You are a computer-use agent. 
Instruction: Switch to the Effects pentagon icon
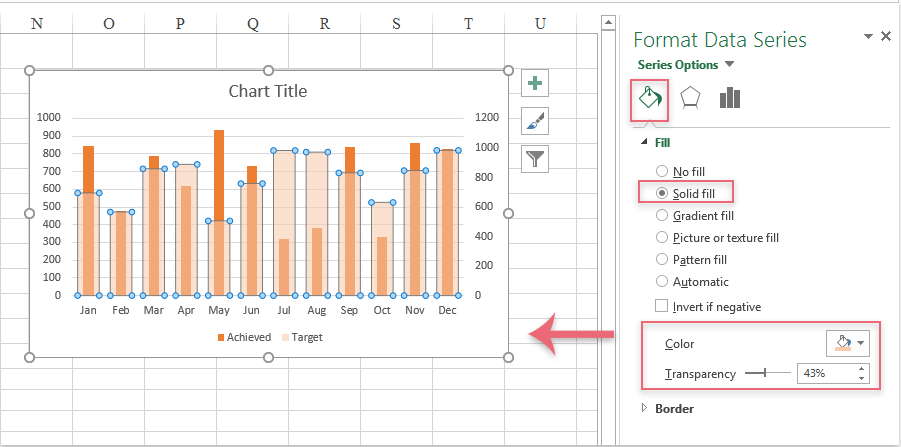[690, 98]
